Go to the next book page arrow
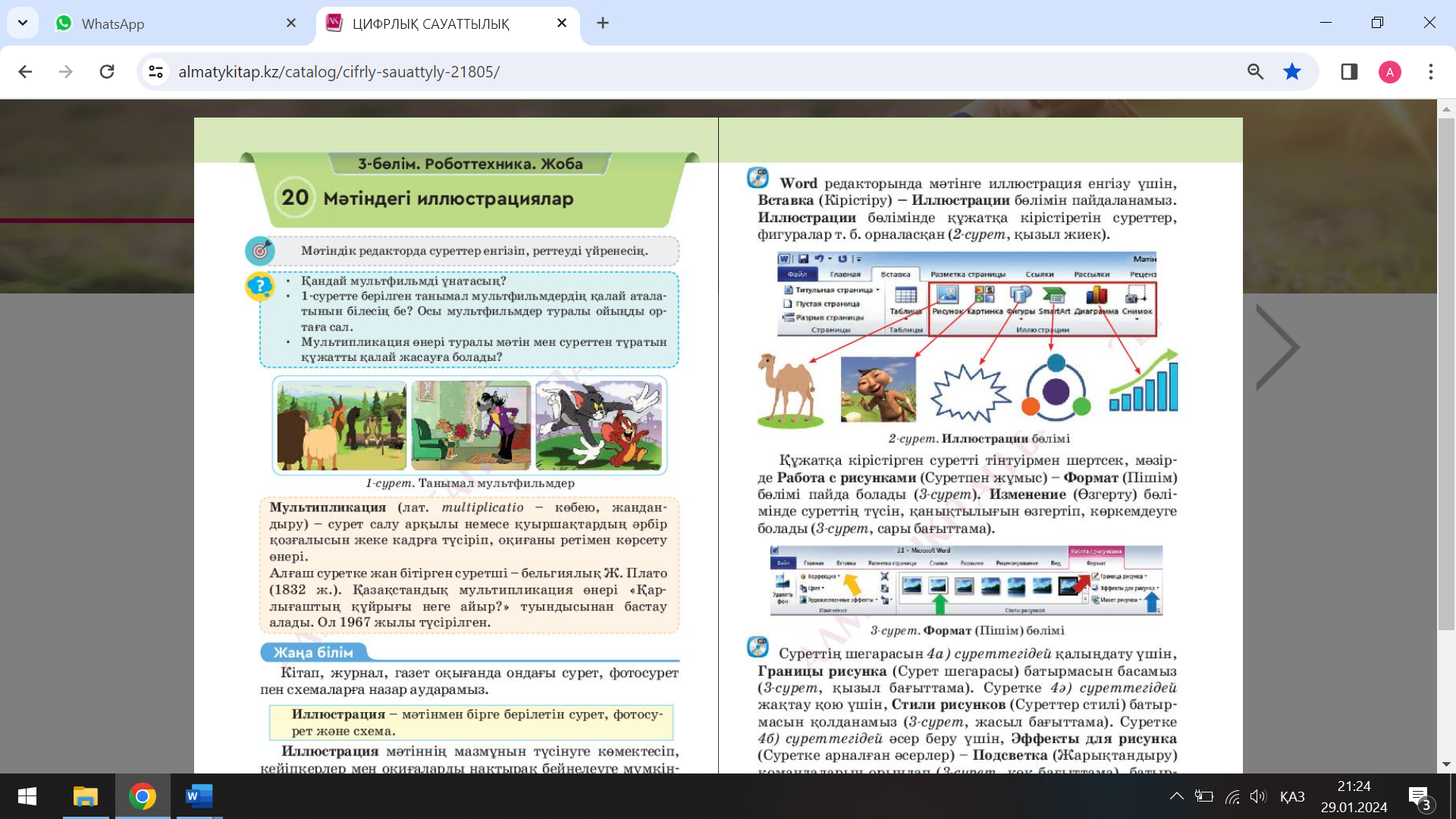Viewport: 1456px width, 819px height. point(1279,347)
